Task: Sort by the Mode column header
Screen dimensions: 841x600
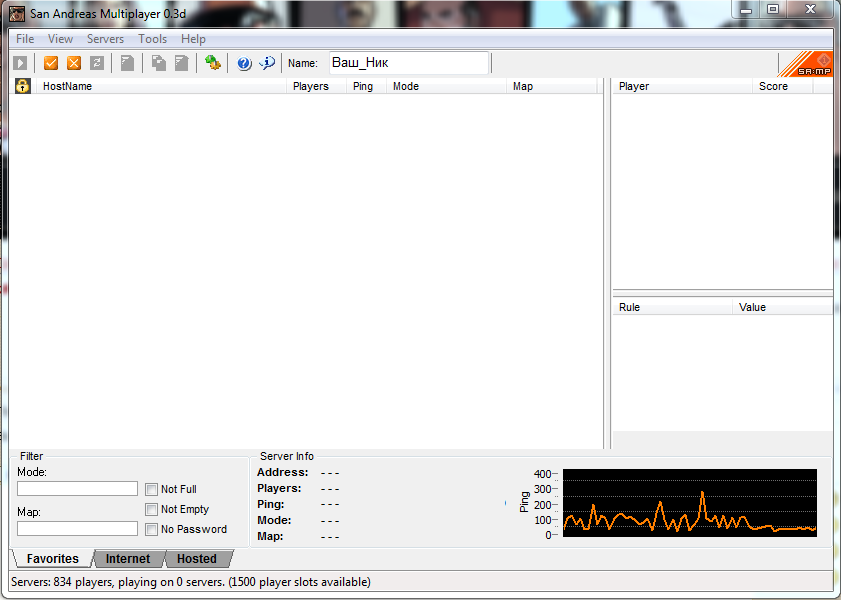Action: click(446, 86)
